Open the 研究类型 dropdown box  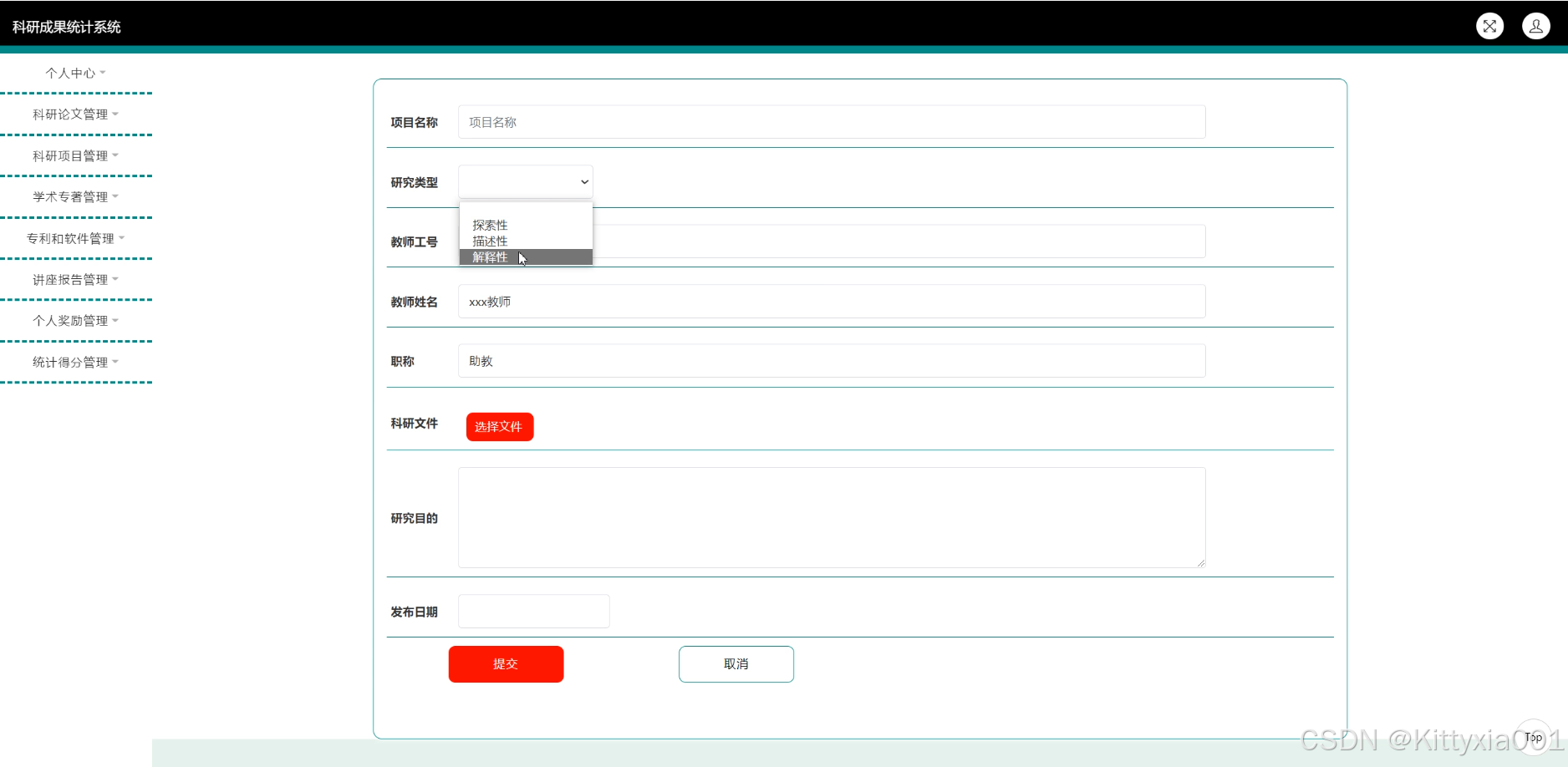526,181
